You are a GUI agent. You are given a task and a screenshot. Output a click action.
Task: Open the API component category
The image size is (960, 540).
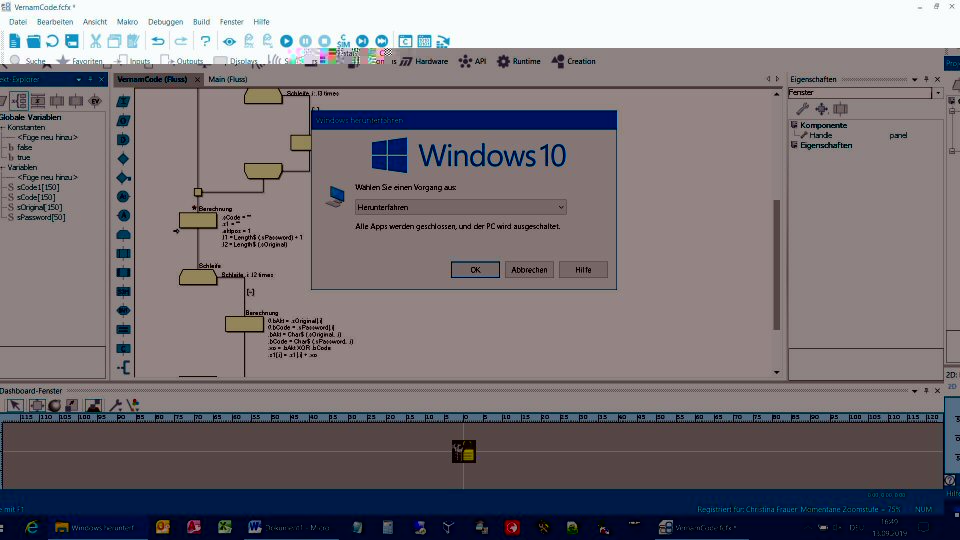(472, 61)
